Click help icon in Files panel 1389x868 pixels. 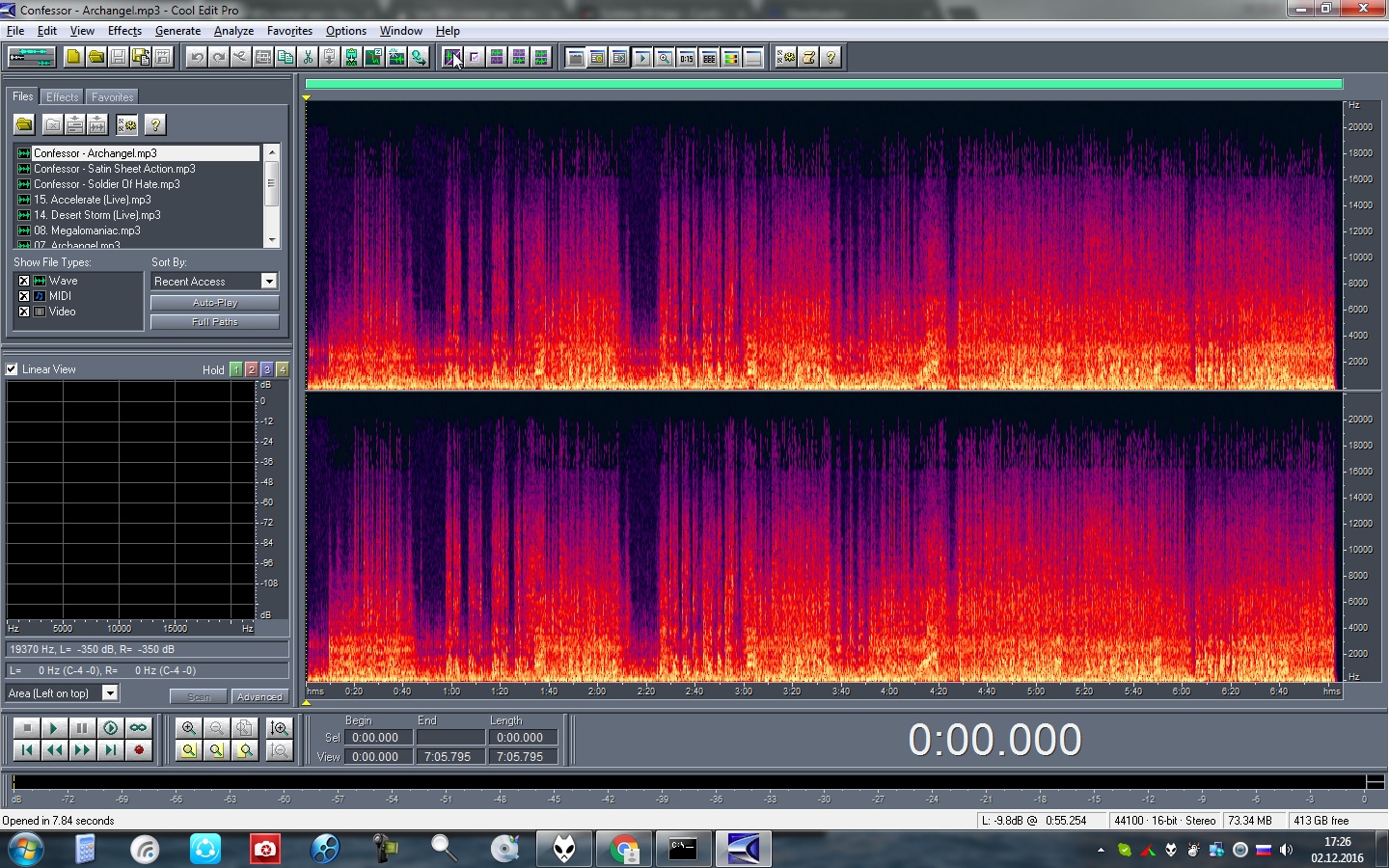(155, 124)
